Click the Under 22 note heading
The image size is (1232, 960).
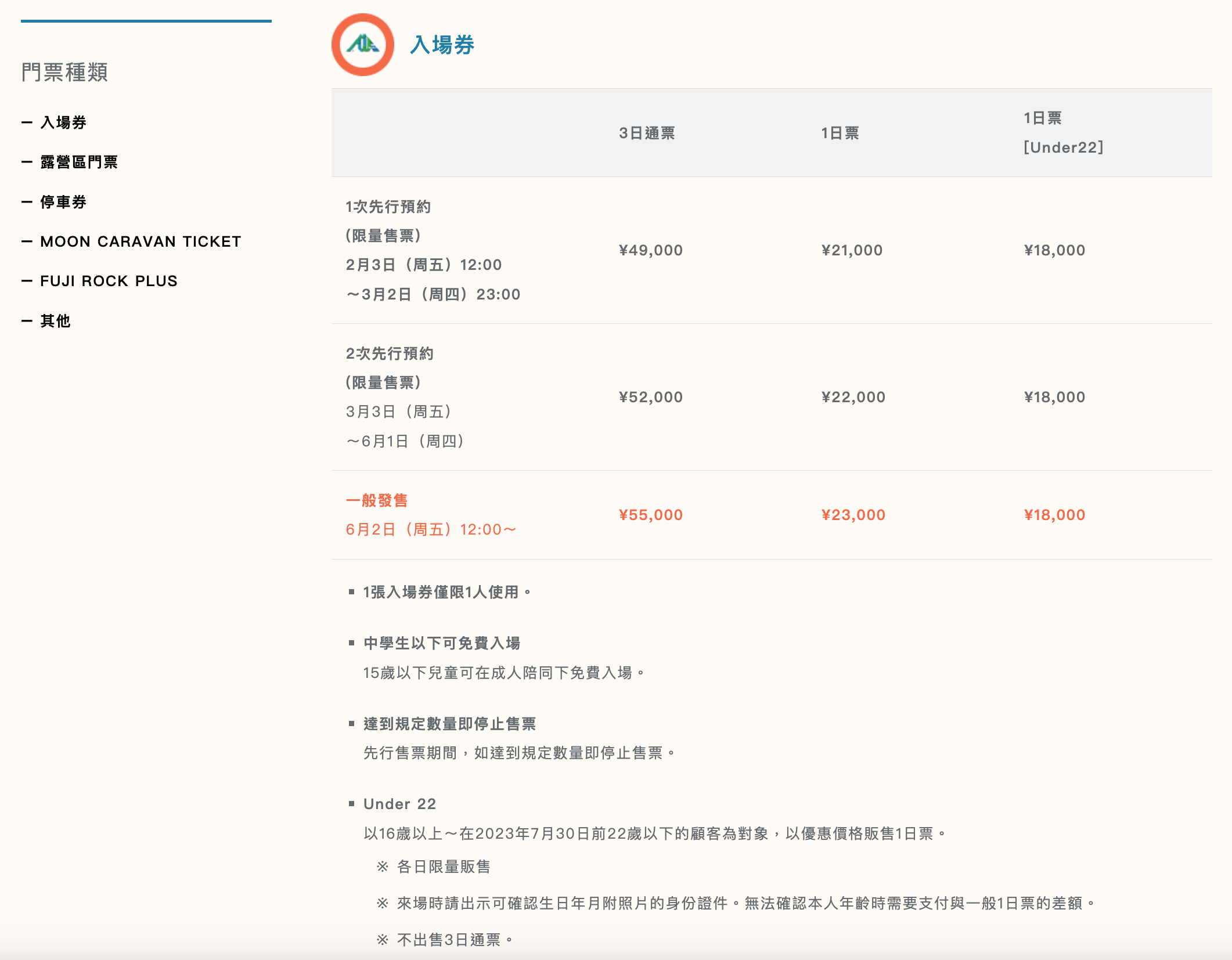pos(399,804)
